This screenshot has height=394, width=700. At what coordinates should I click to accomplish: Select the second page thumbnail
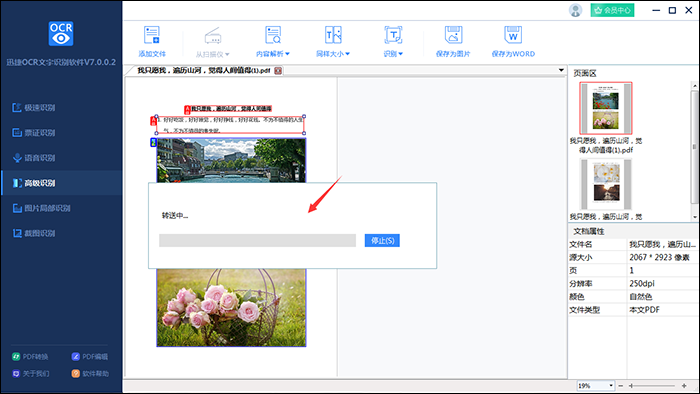(x=606, y=185)
